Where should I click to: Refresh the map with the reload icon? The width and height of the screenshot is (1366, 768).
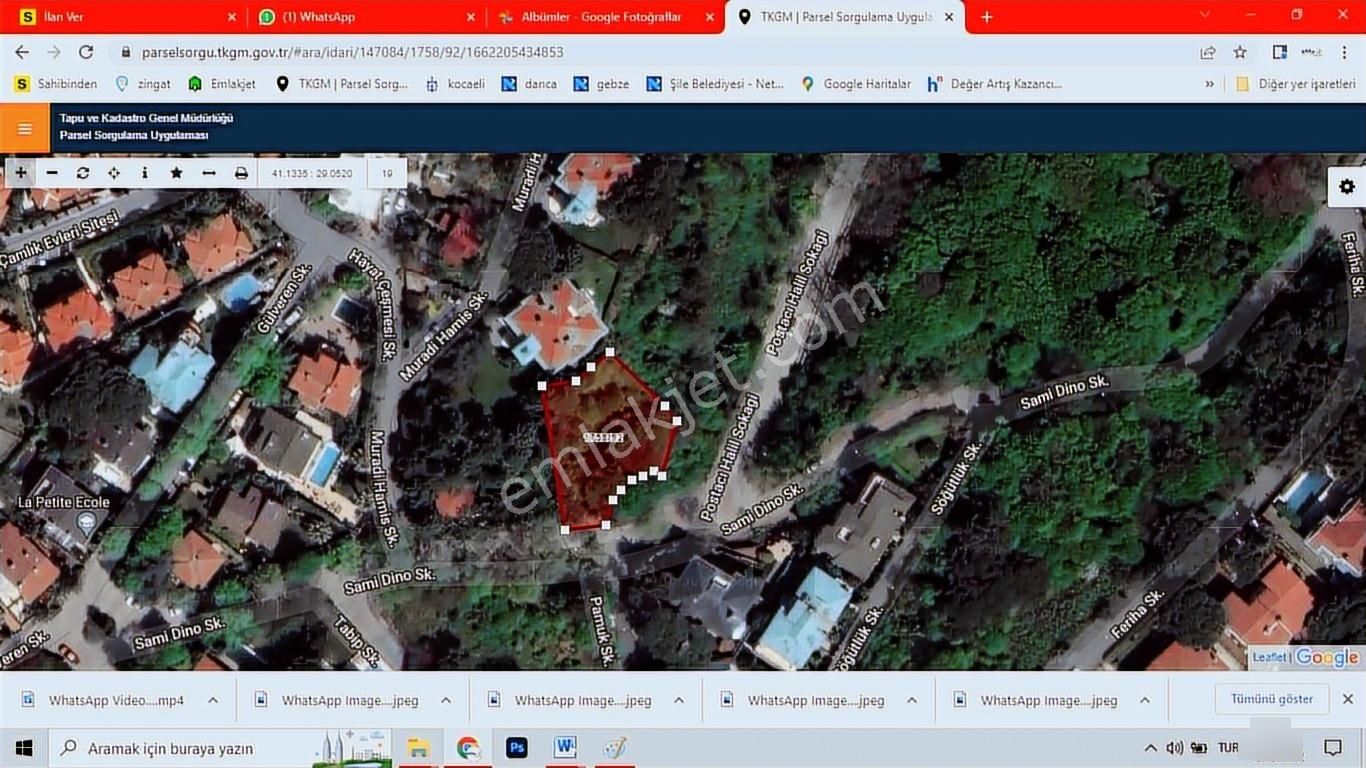[x=82, y=172]
